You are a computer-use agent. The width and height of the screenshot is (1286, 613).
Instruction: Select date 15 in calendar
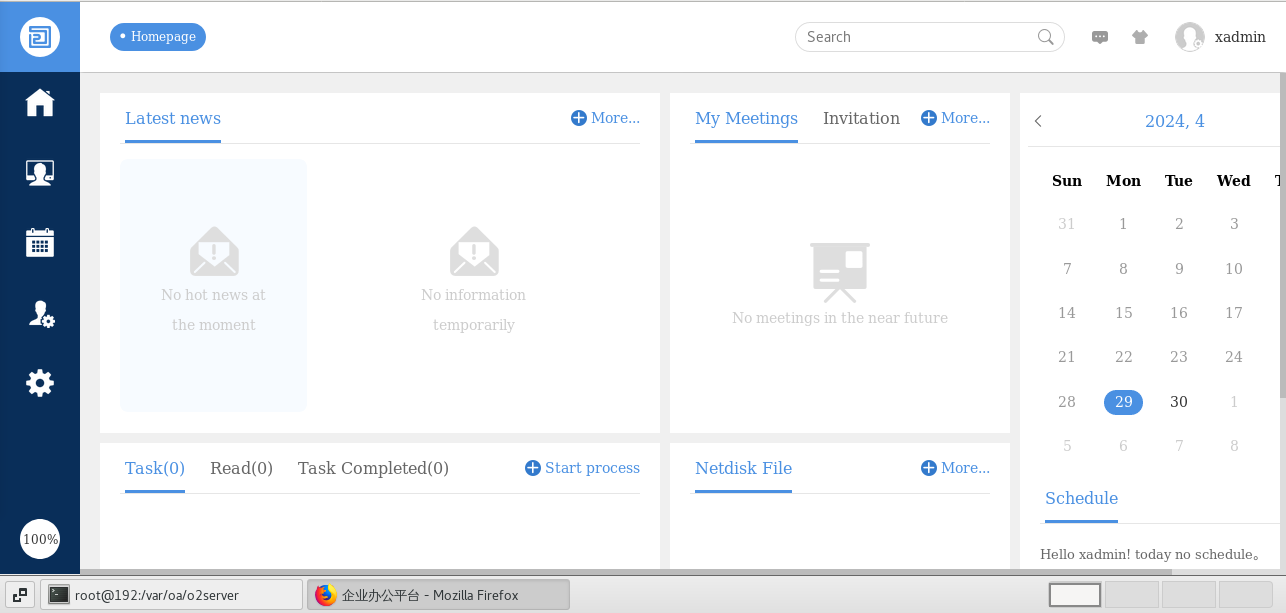[1123, 313]
